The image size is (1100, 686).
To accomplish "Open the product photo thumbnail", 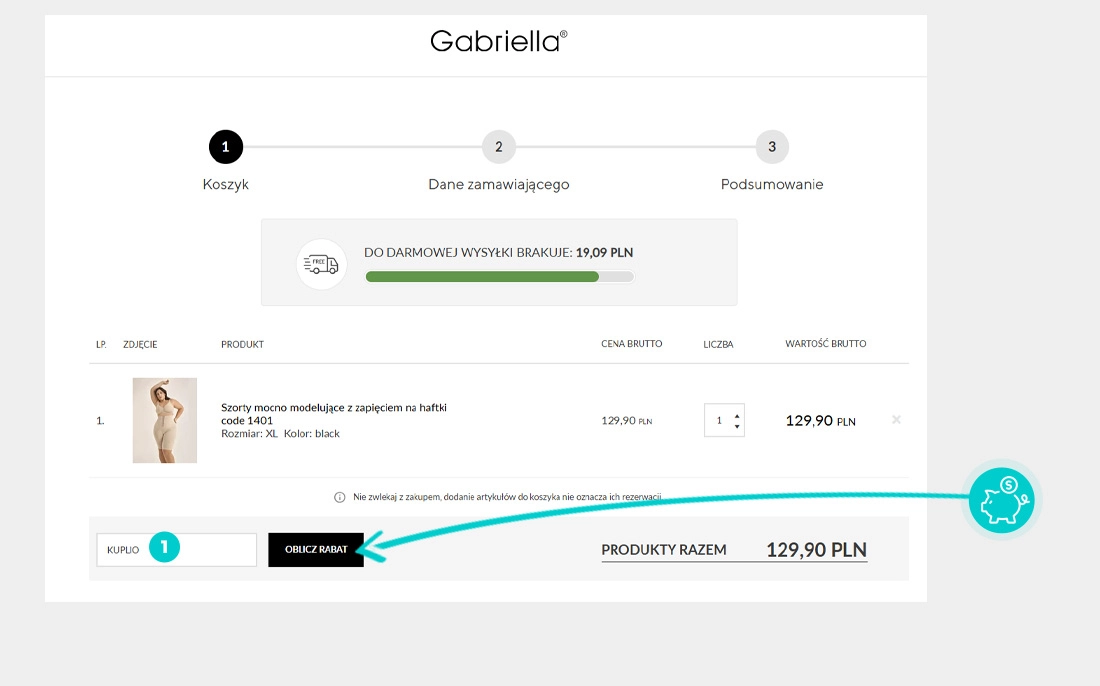I will coord(165,420).
